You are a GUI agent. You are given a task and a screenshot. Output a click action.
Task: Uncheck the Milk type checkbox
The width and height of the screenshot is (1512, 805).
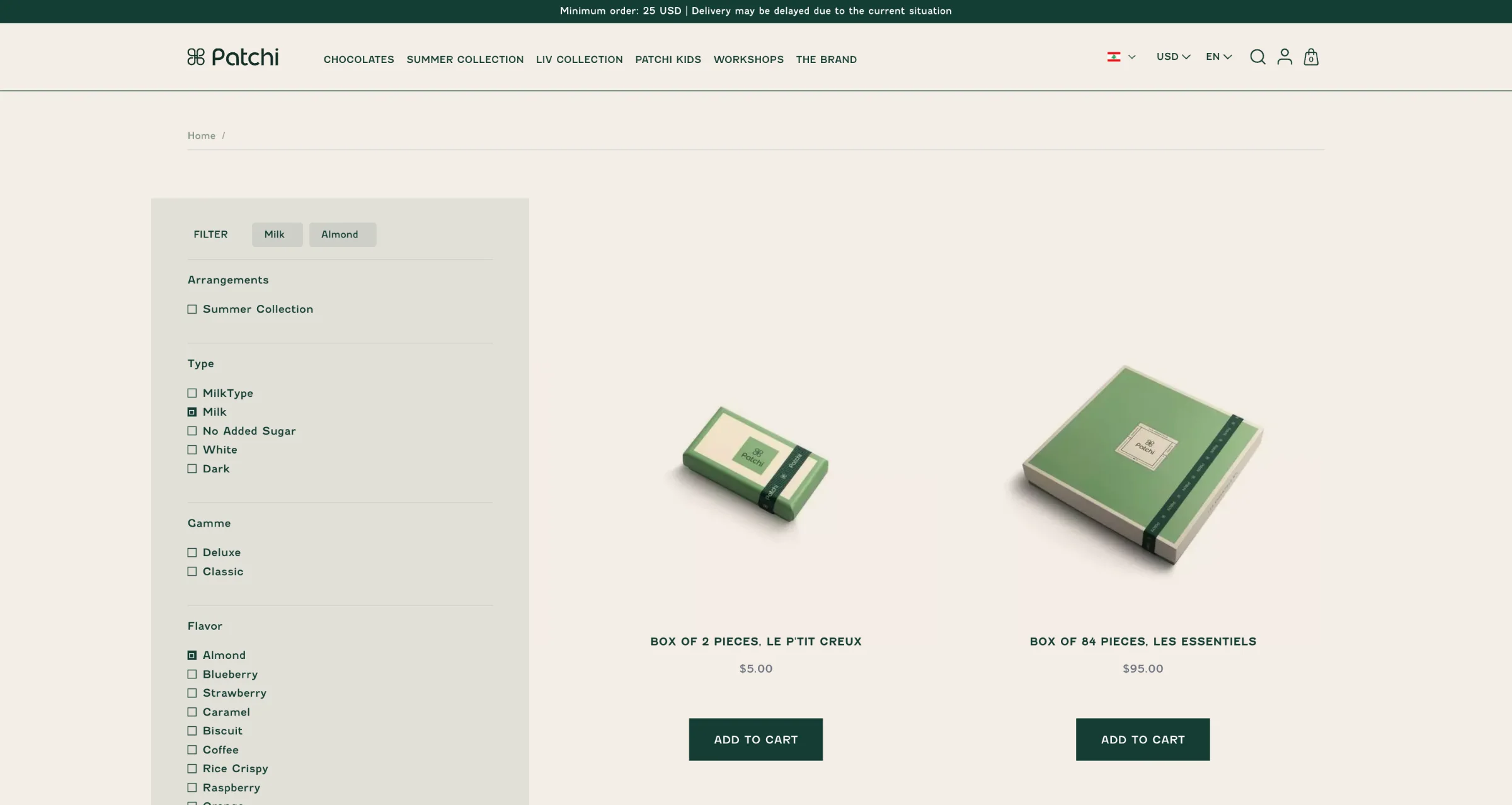click(192, 412)
